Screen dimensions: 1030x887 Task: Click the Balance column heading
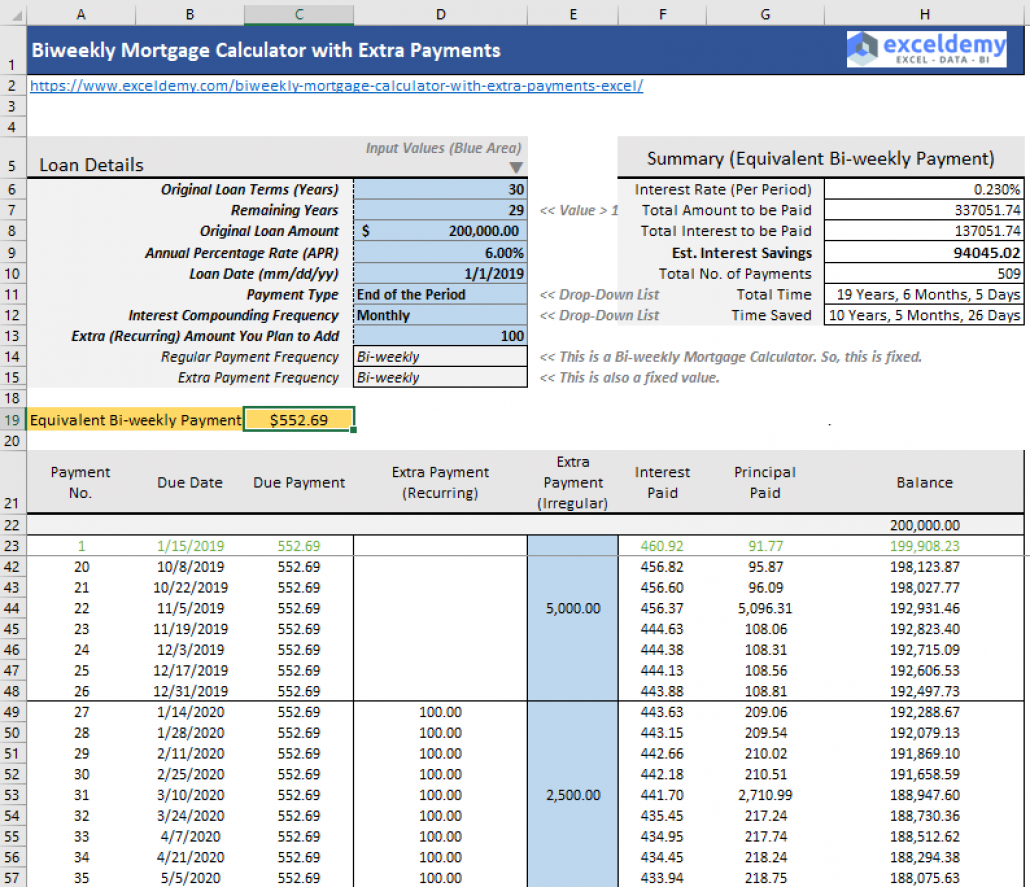(924, 482)
